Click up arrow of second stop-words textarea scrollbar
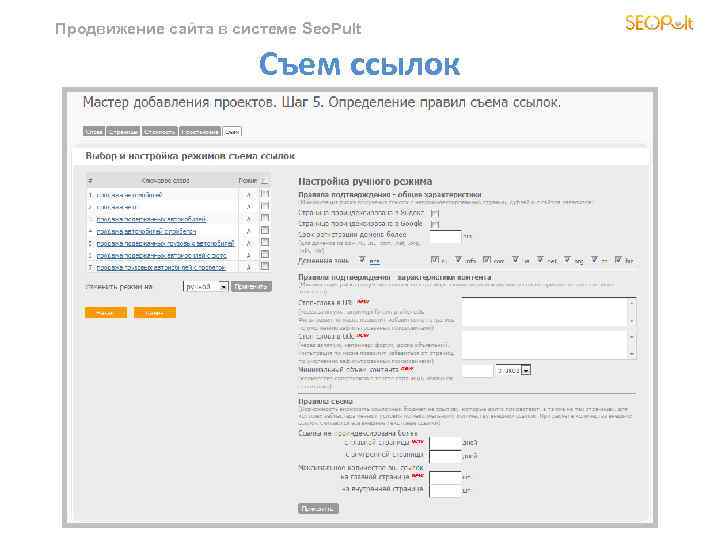720x540 pixels. pos(632,337)
